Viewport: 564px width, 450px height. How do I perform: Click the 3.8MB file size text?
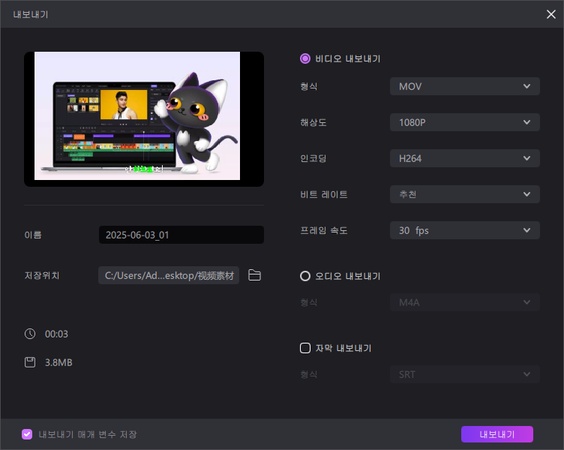coord(59,362)
